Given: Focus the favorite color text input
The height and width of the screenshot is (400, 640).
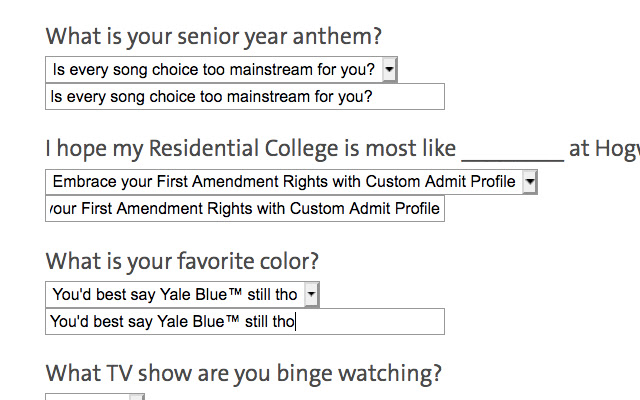Looking at the screenshot, I should tap(244, 322).
